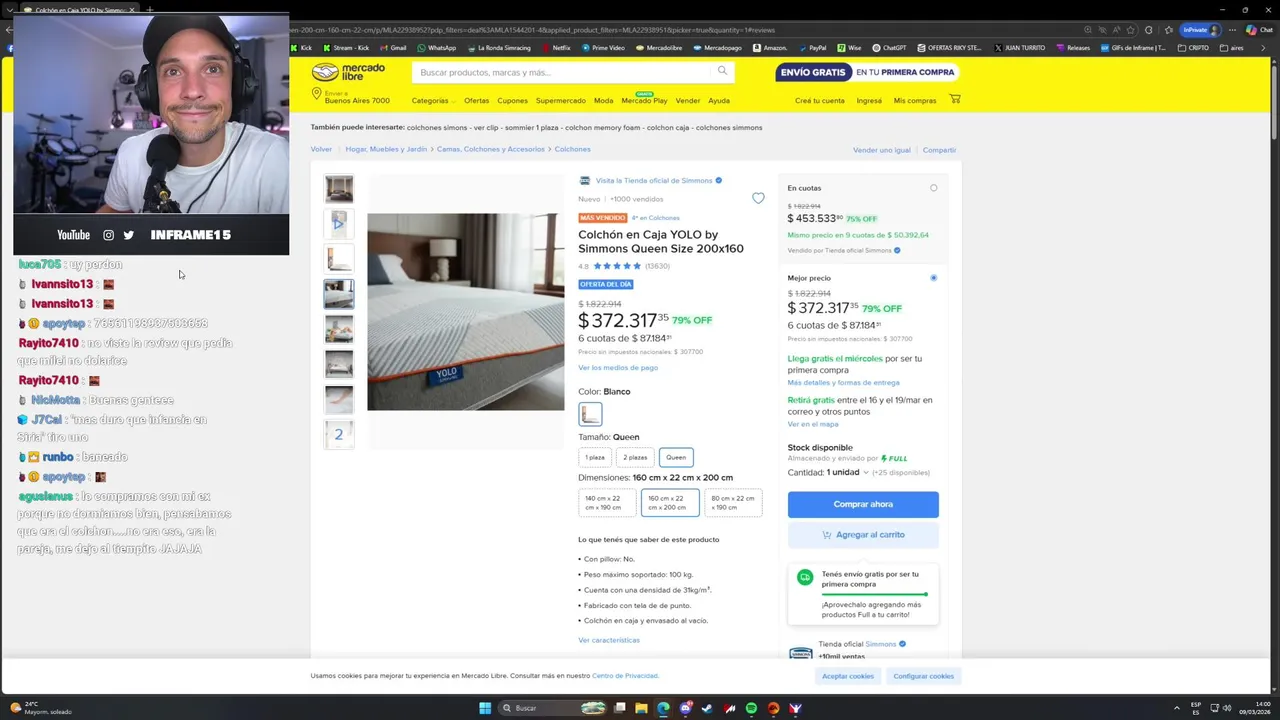Select the En cuotas radio option
The image size is (1280, 720).
tap(934, 188)
